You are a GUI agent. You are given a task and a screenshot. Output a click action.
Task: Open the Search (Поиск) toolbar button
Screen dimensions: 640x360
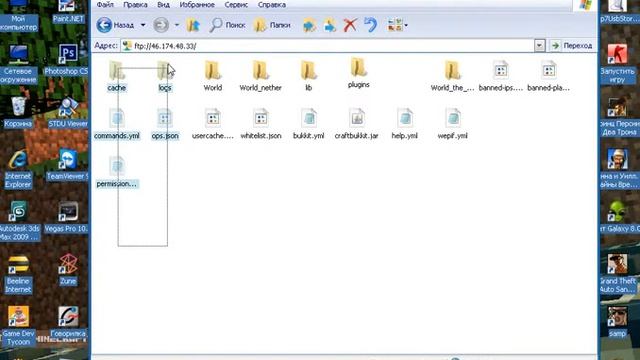(x=227, y=25)
